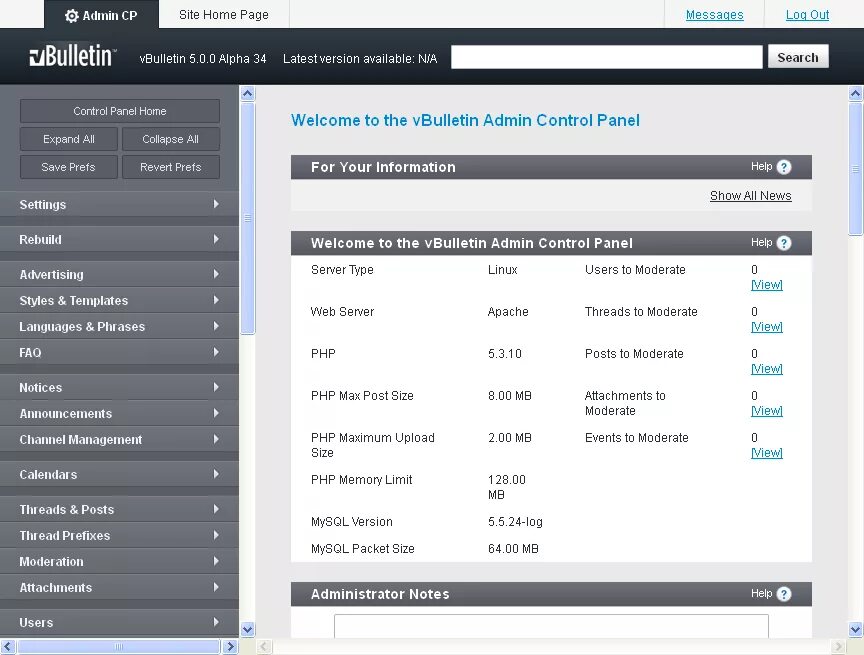Open the Thread Prefixes section
The height and width of the screenshot is (655, 864).
click(119, 535)
